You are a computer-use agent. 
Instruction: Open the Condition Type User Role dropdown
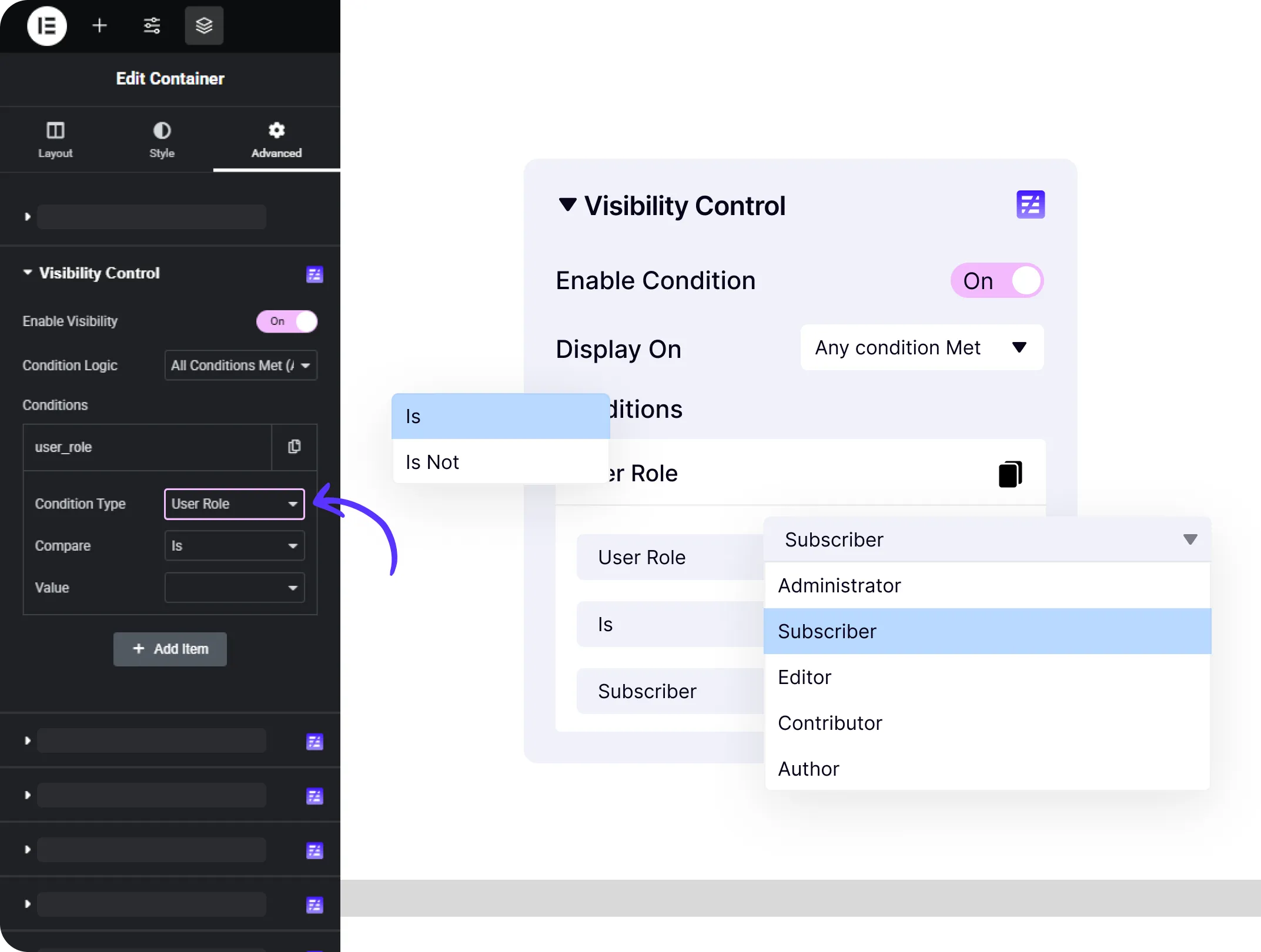click(x=234, y=504)
